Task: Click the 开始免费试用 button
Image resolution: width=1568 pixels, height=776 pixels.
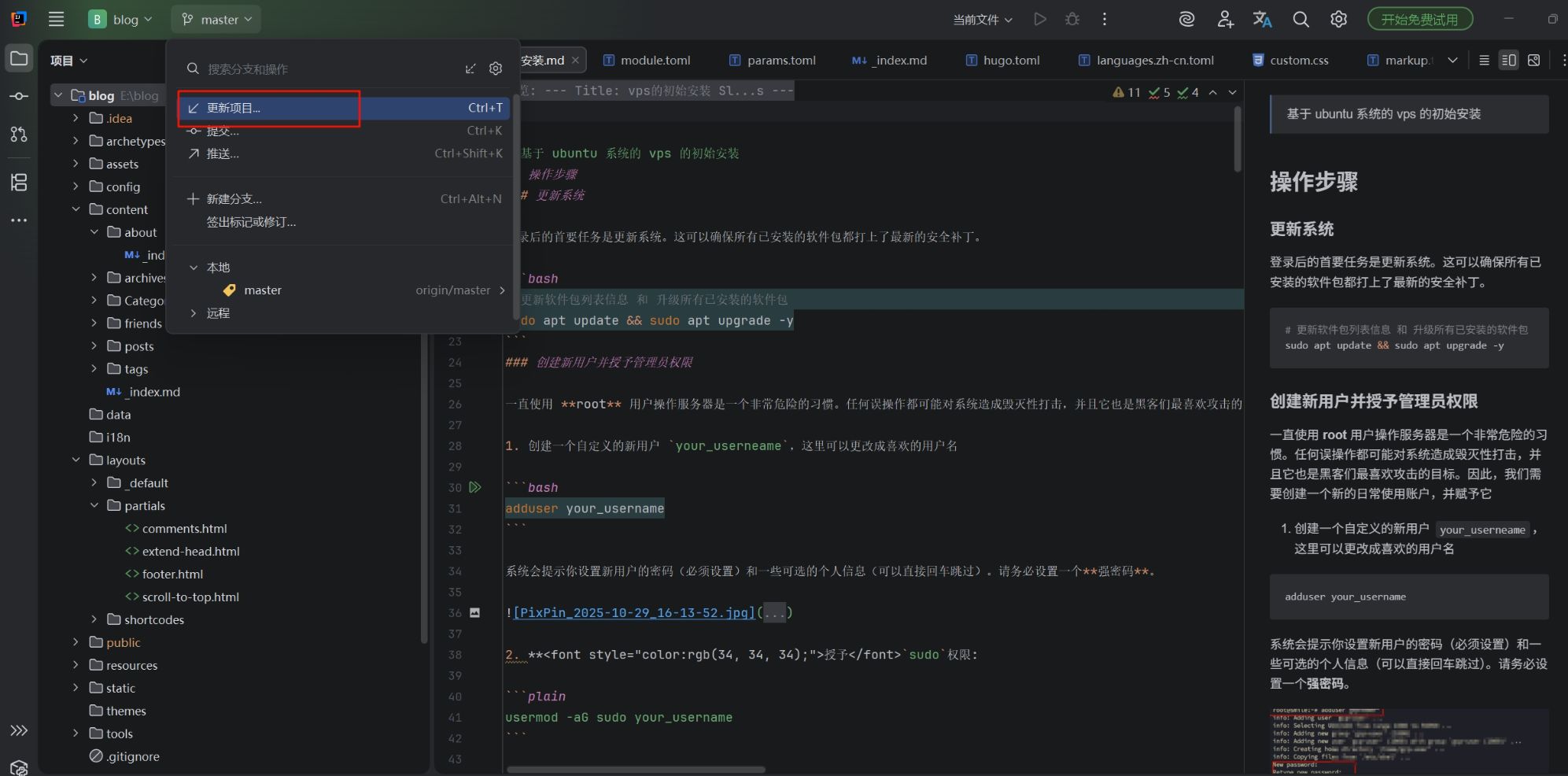Action: 1419,20
